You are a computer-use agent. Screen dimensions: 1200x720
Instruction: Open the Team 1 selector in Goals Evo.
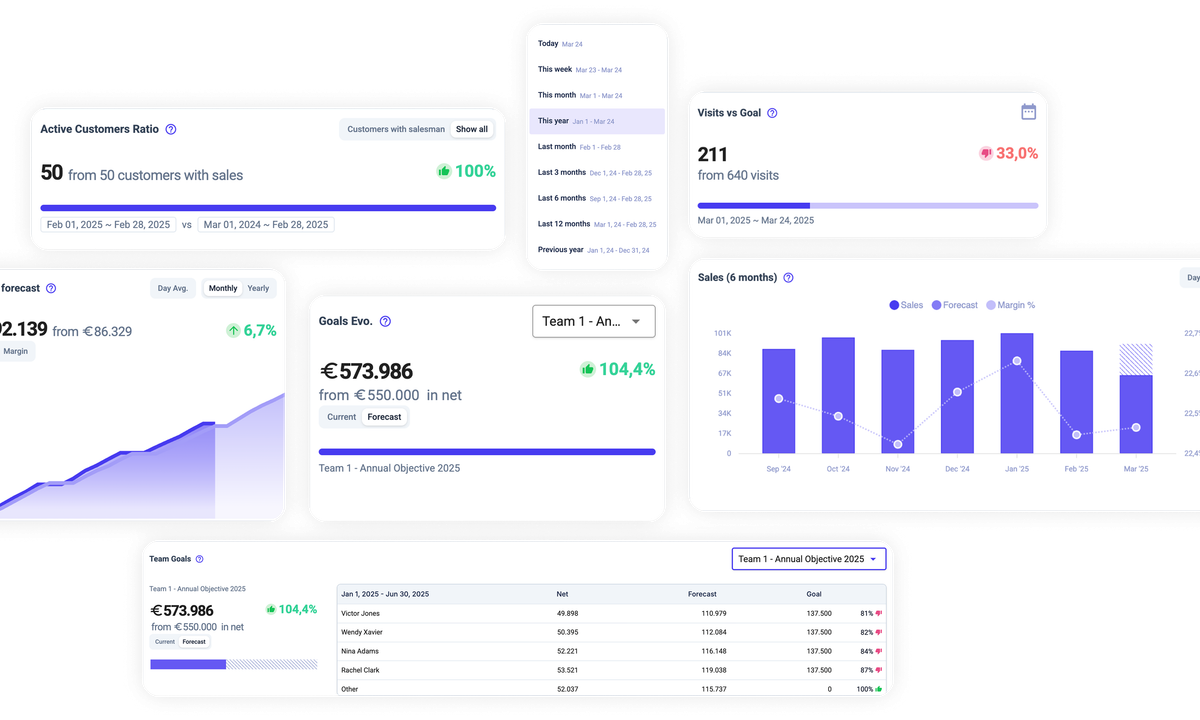(593, 321)
